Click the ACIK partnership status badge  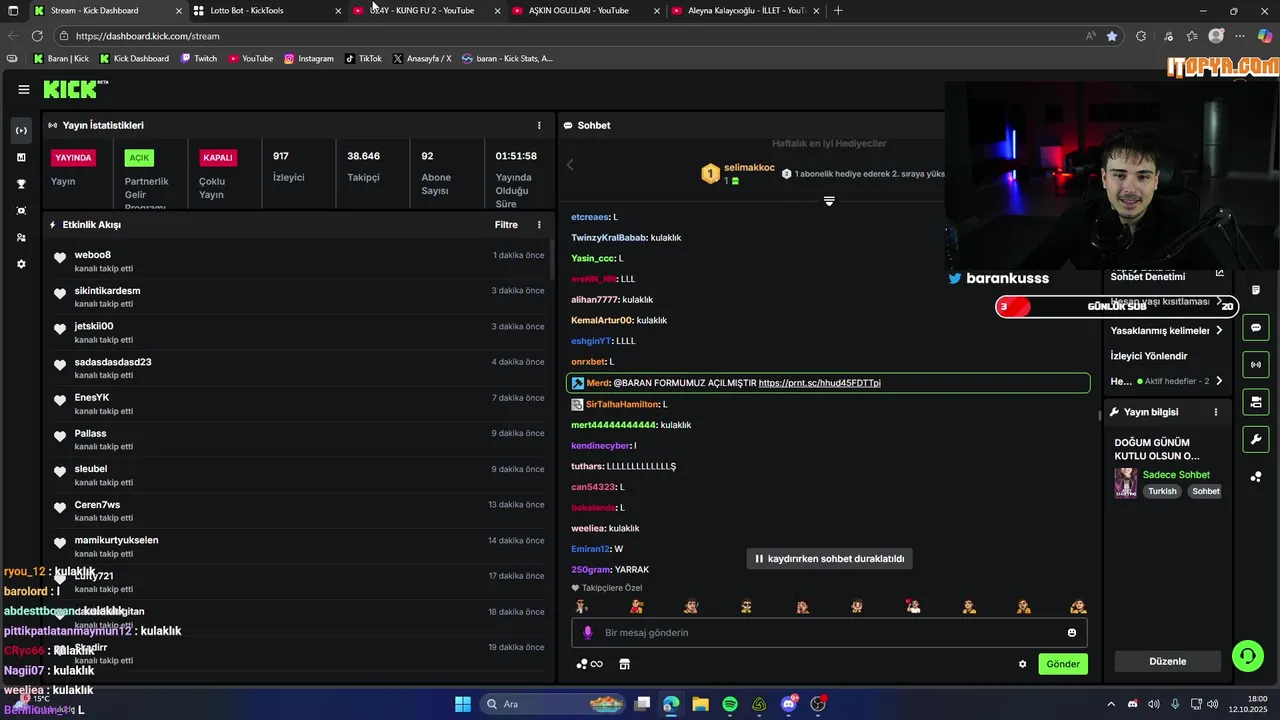pos(139,158)
